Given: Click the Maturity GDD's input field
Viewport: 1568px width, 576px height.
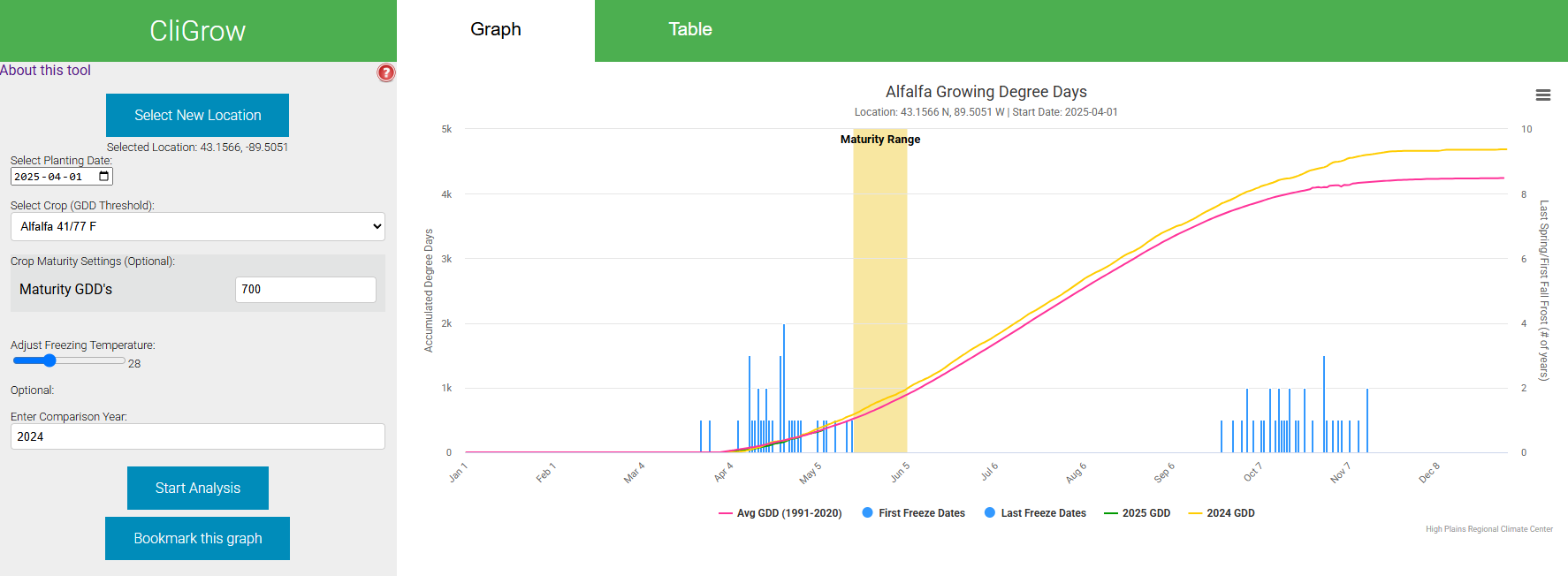Looking at the screenshot, I should point(305,290).
